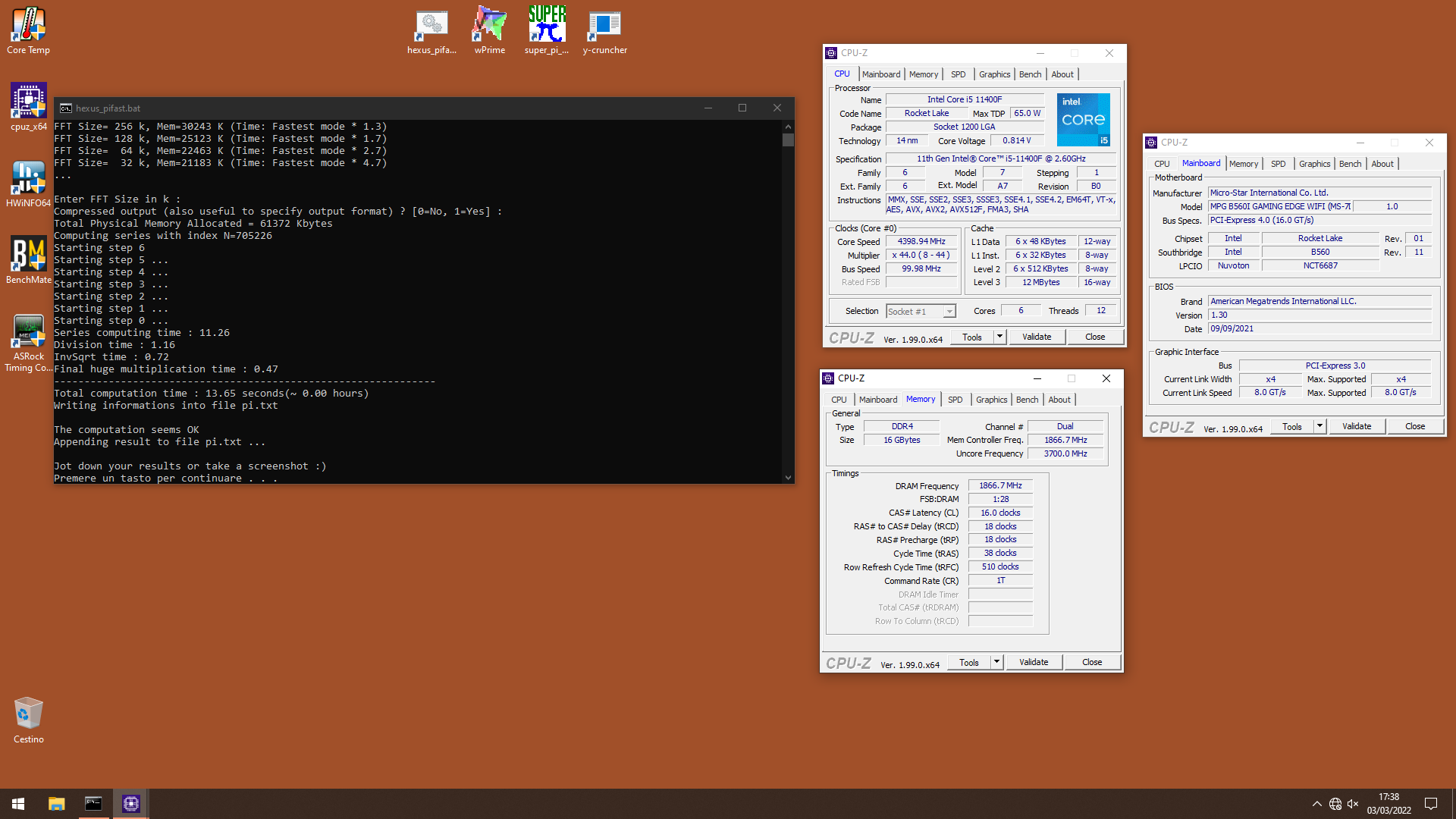Click the CPU-Z Memory window title icon
The image size is (1456, 819).
click(829, 378)
